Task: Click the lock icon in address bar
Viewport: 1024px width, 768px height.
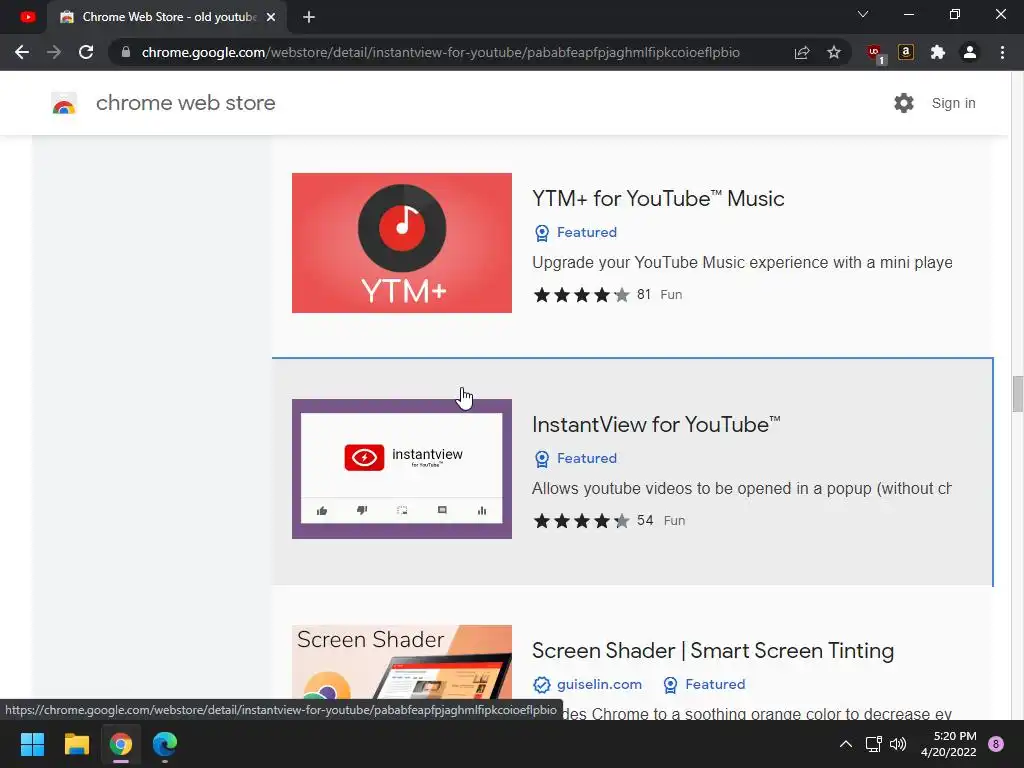Action: tap(126, 52)
